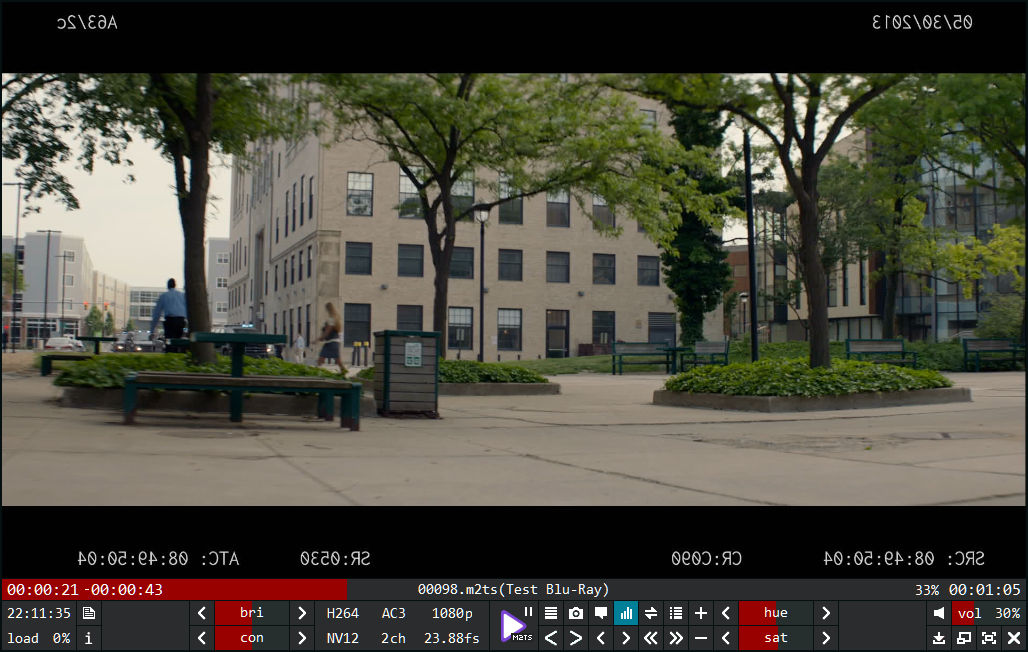Take a snapshot with the camera icon
Screen dimensions: 1028x652
pos(576,613)
